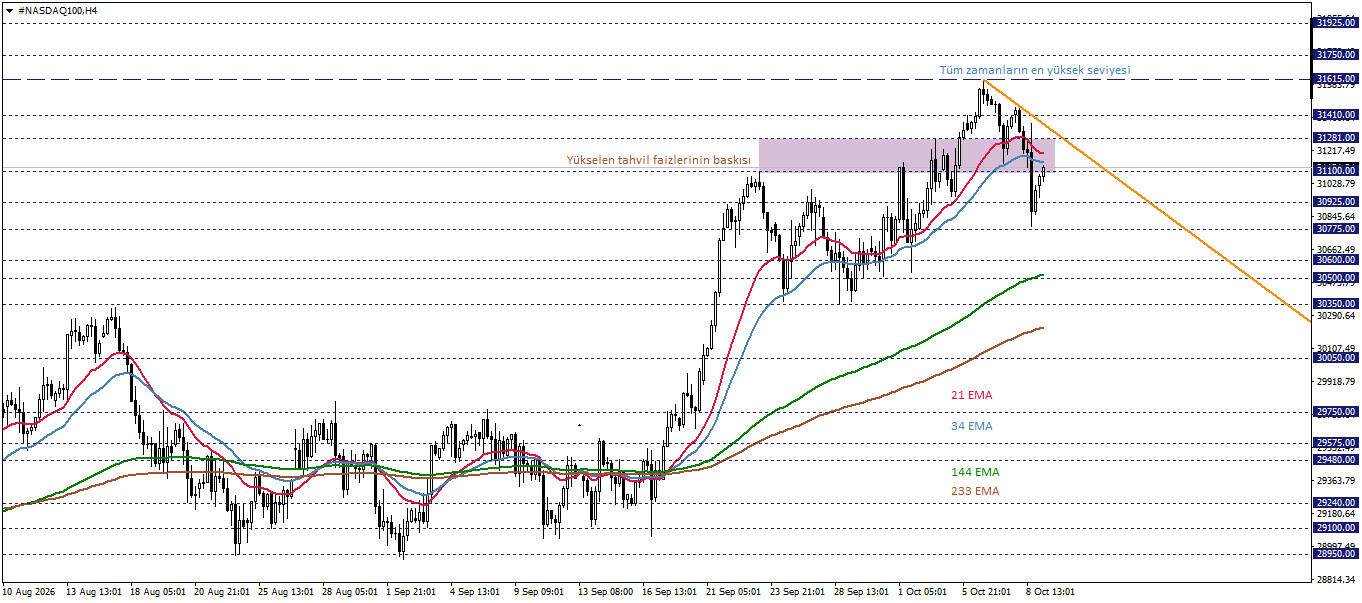Select the #NASDAQ100,H4 chart title
This screenshot has height=603, width=1362.
58,9
